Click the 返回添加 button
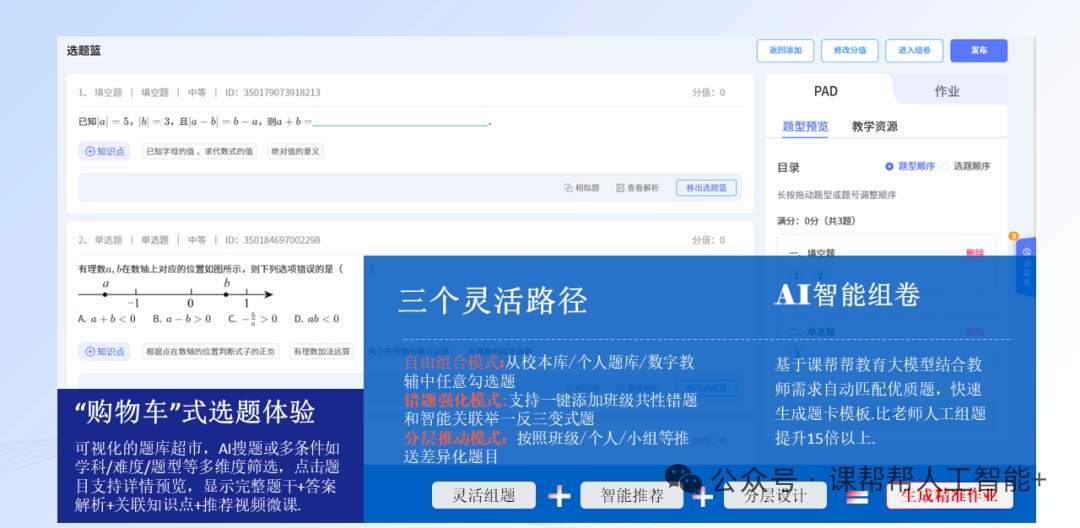 point(785,50)
